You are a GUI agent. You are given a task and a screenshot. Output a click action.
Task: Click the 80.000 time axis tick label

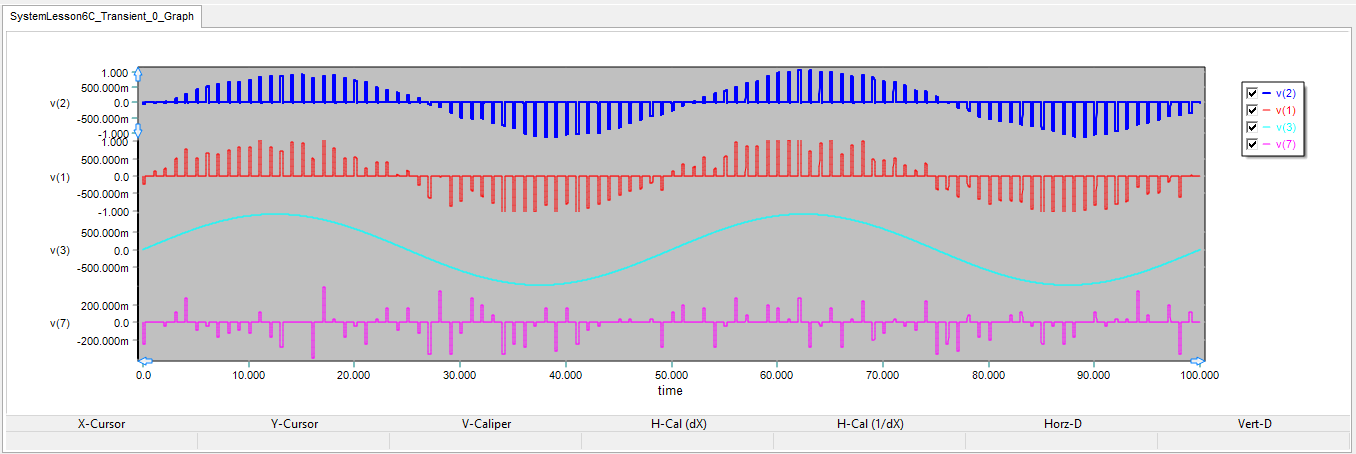click(988, 376)
